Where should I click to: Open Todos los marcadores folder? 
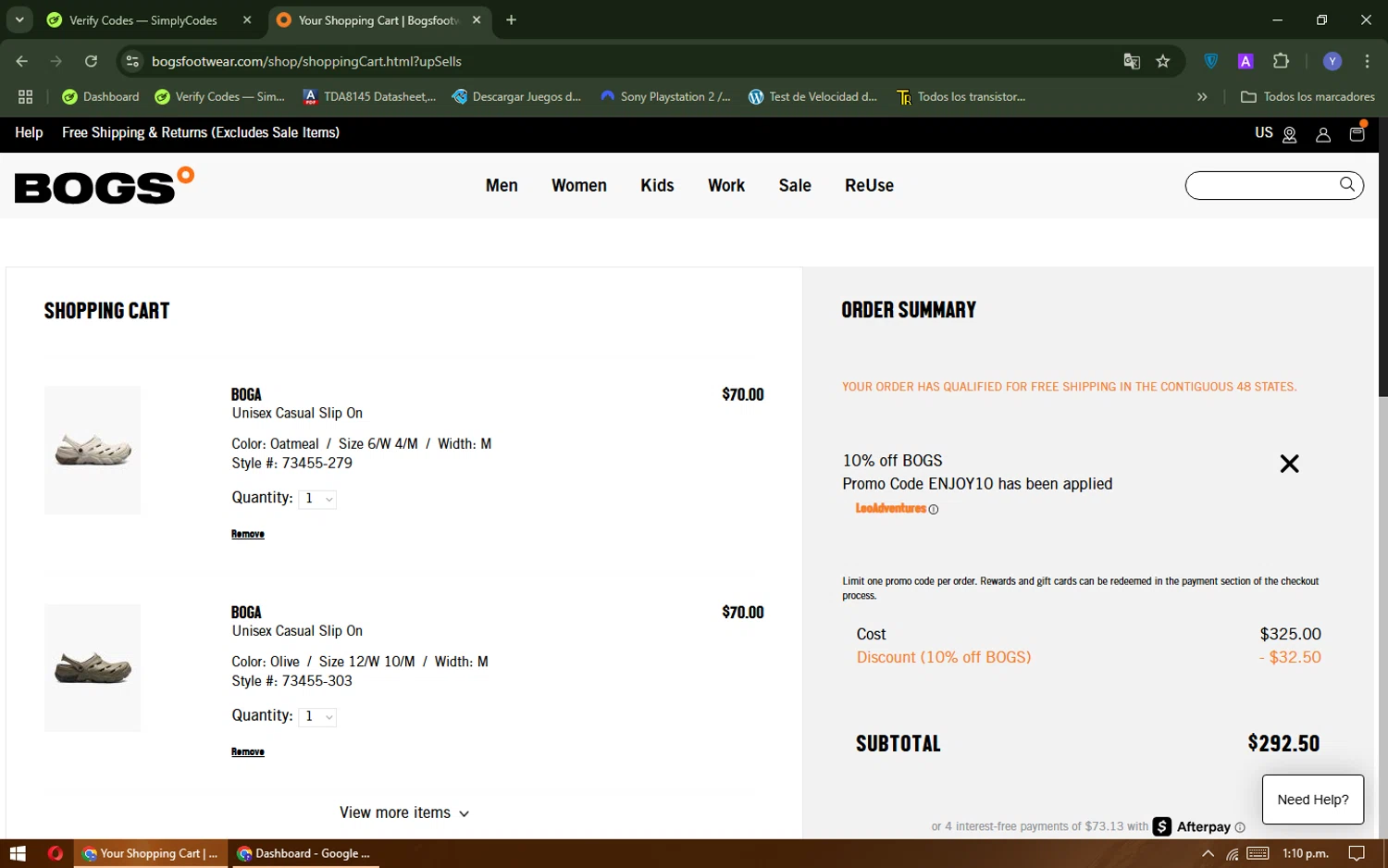[1307, 96]
